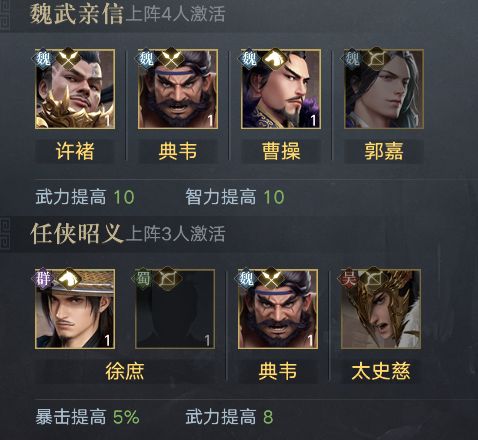This screenshot has height=440, width=478.
Task: Click 蜀 faction badge on locked hero
Action: pyautogui.click(x=143, y=278)
